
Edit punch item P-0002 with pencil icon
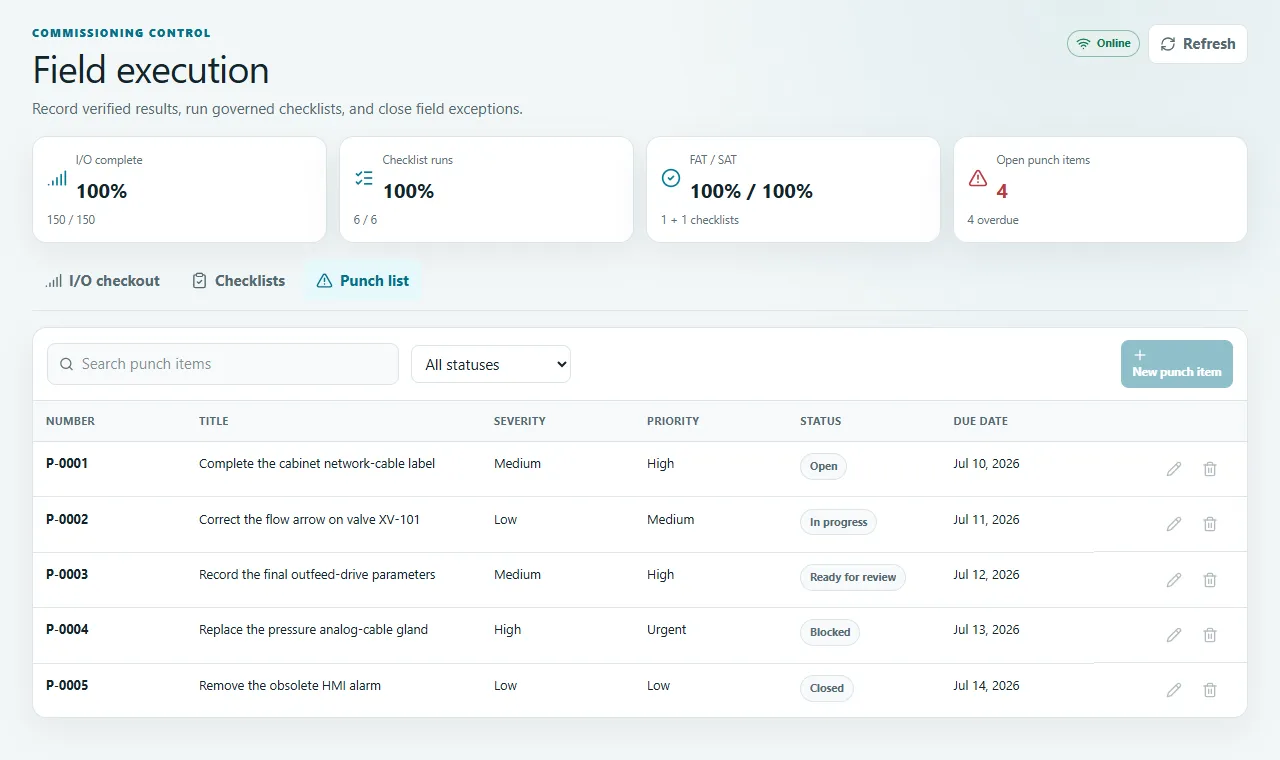[1174, 524]
